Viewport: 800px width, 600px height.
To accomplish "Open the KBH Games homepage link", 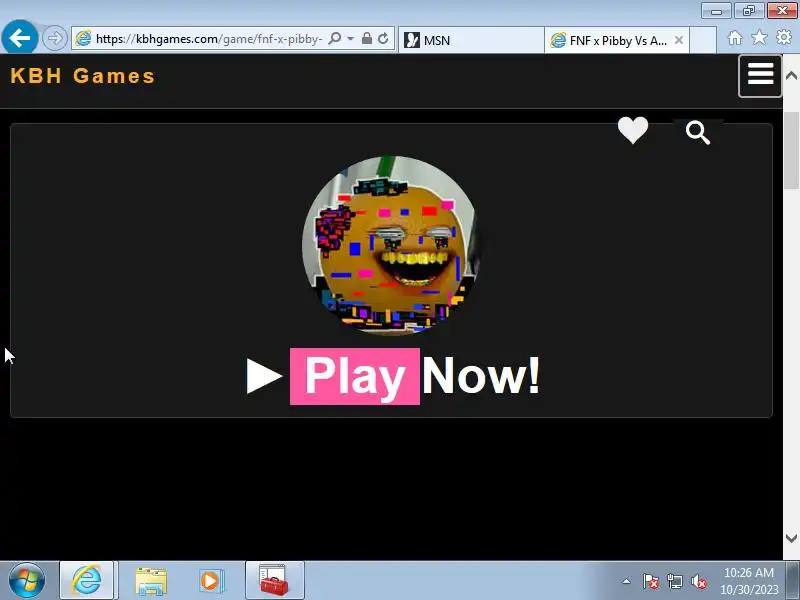I will [x=83, y=76].
